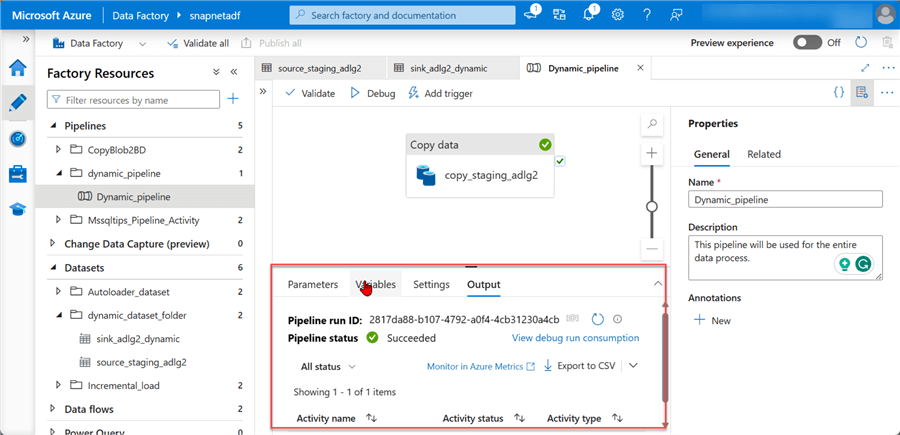Click the Search factory and documentation box
The height and width of the screenshot is (435, 900).
[402, 15]
